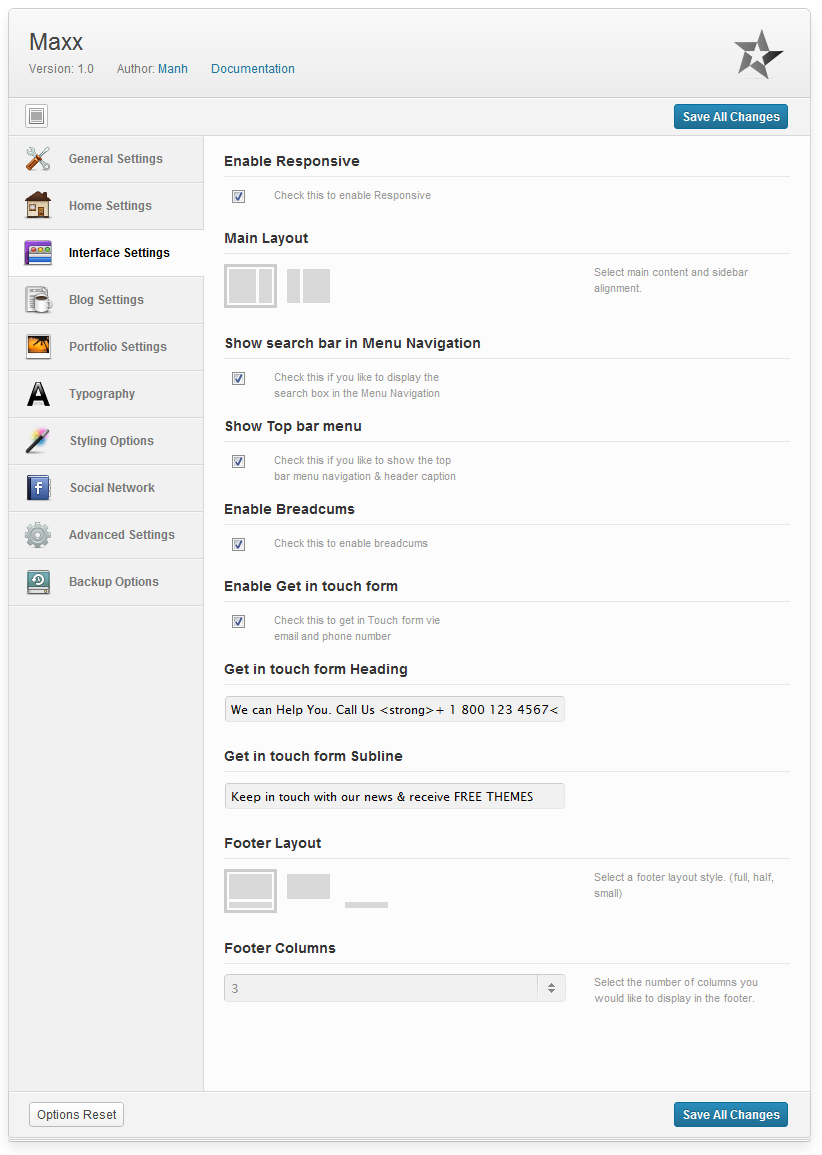Click the Get in touch form Heading field
Screen dimensions: 822x1155
coord(395,709)
